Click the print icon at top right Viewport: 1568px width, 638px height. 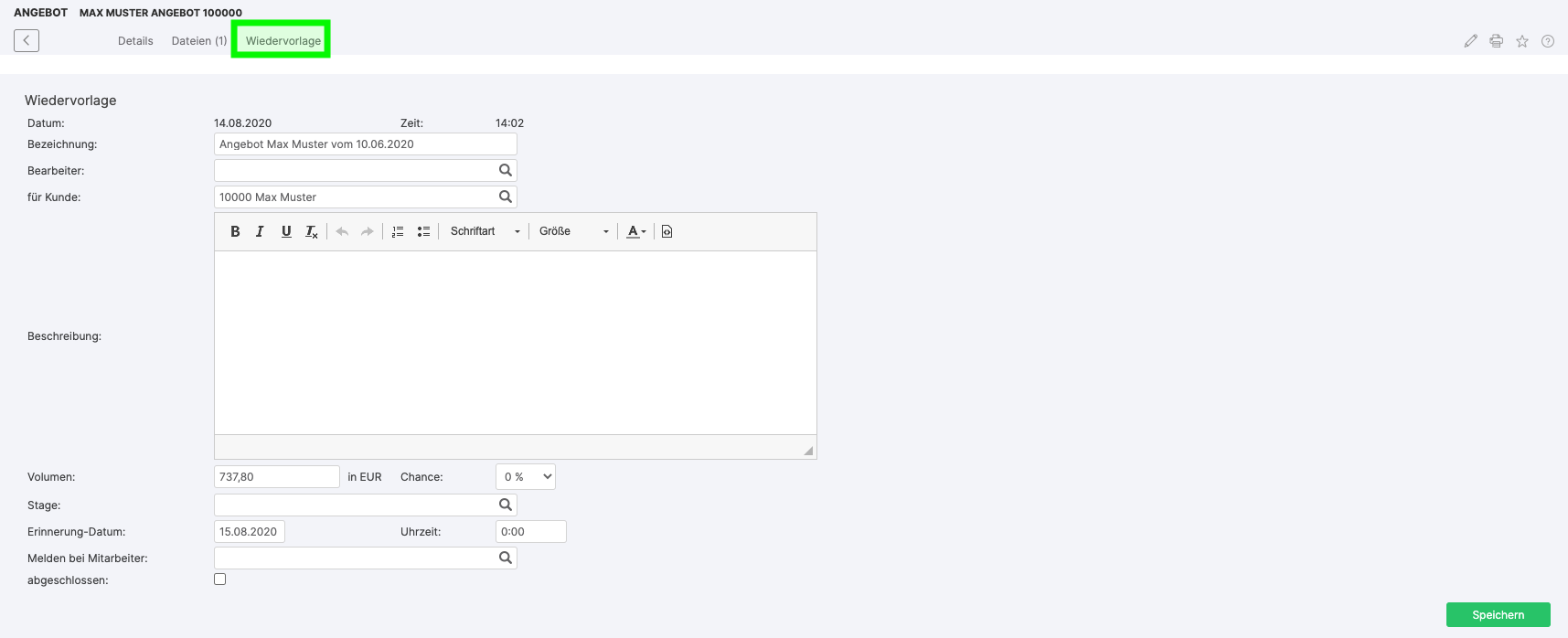point(1496,41)
